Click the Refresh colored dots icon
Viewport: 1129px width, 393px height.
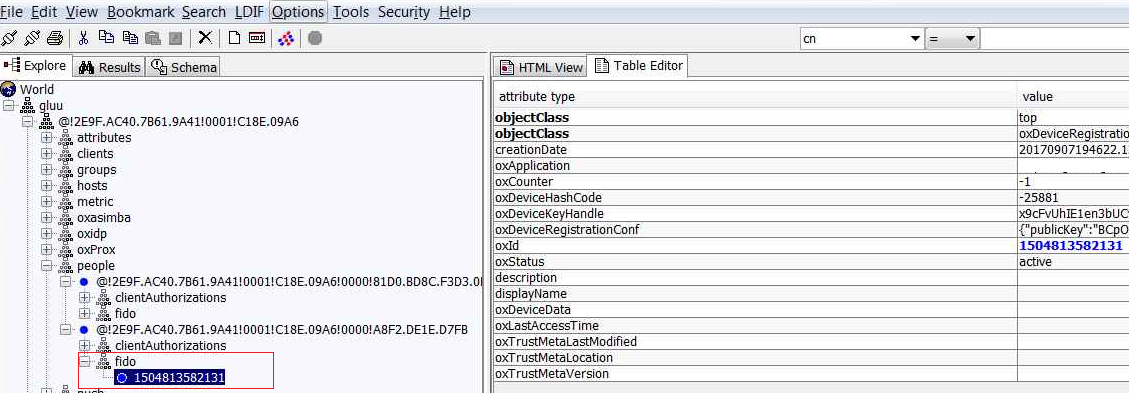[x=286, y=37]
